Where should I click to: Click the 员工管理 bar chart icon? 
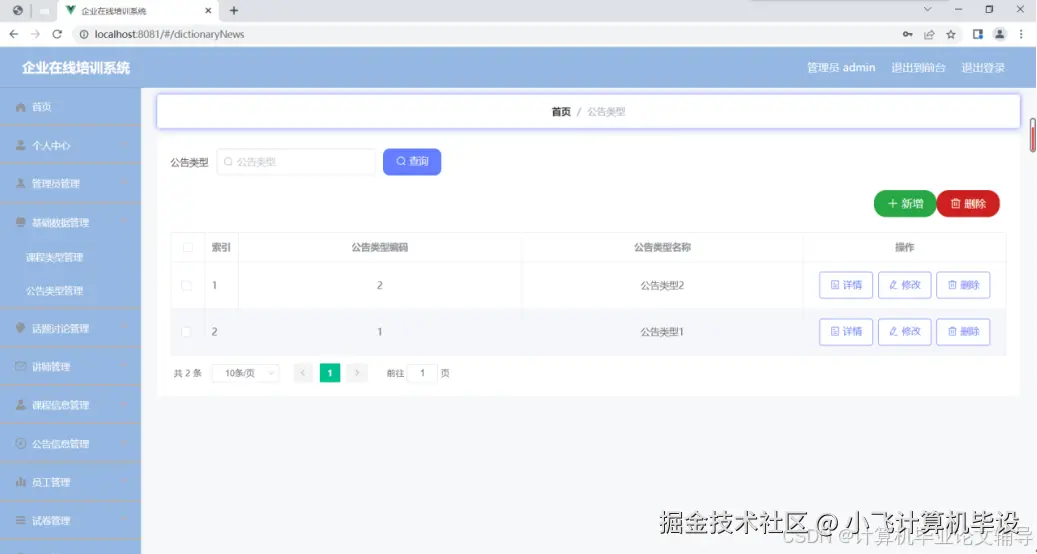click(21, 482)
